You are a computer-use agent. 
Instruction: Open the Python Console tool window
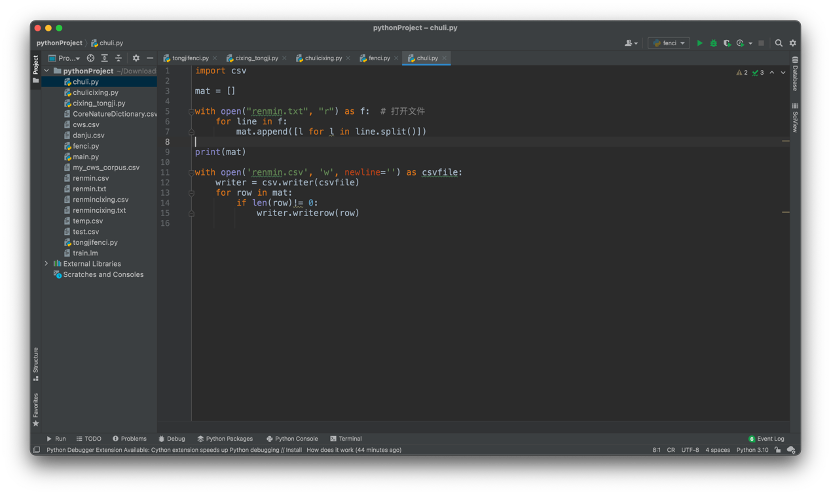point(292,439)
